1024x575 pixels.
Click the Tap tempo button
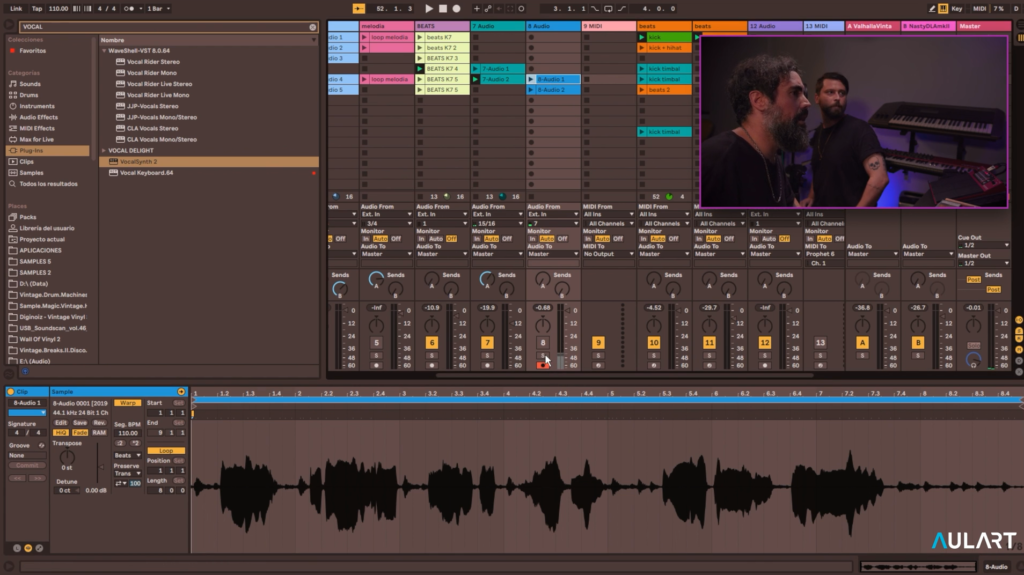(x=37, y=8)
